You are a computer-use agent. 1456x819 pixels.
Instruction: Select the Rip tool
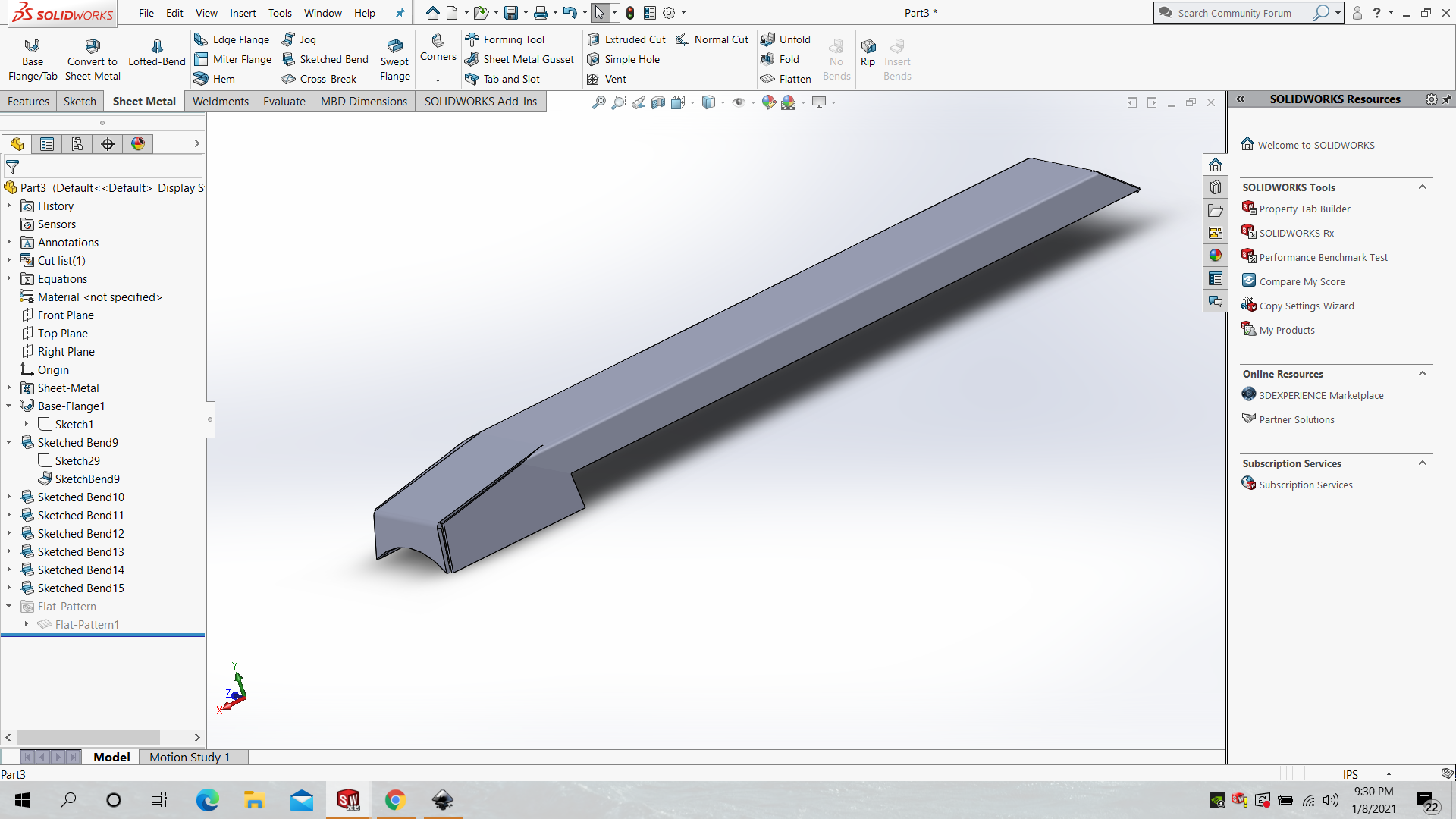click(x=868, y=53)
